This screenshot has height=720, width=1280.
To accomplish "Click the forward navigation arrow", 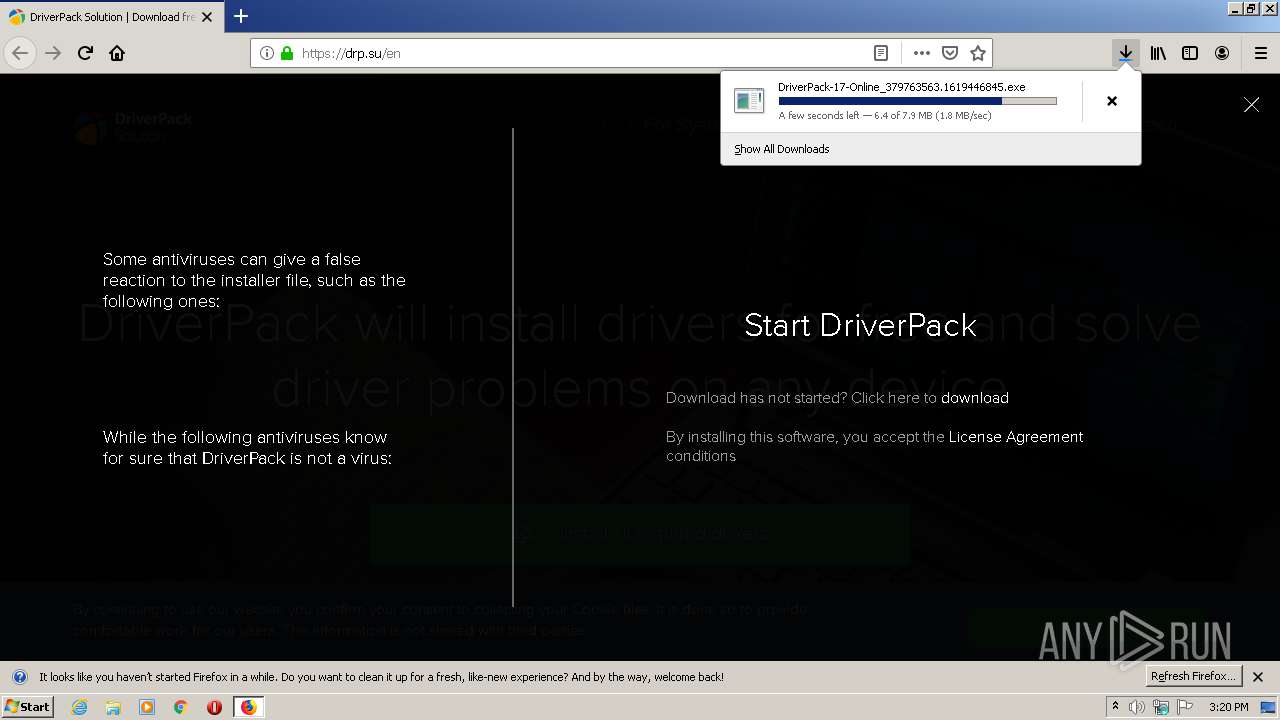I will coord(53,53).
